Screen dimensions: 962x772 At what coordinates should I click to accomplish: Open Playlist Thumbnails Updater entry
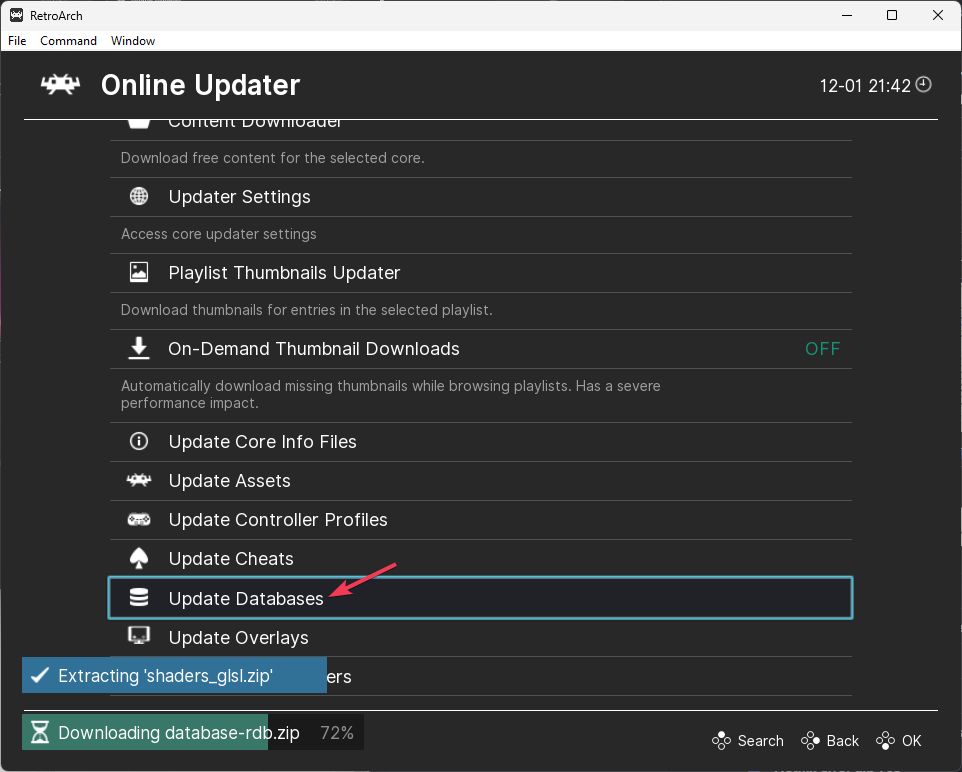point(481,273)
